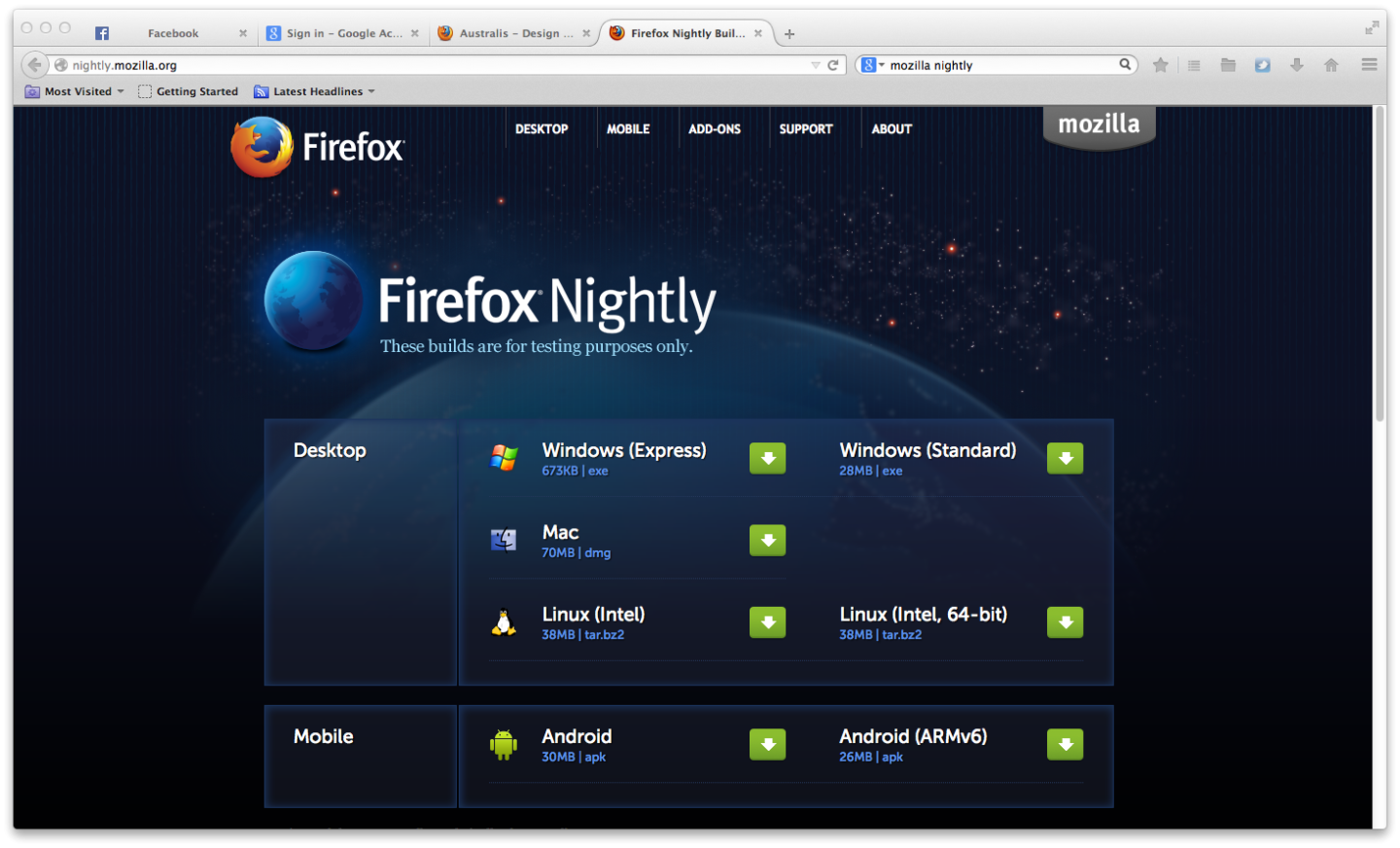Click the dmg link under Mac
This screenshot has height=848, width=1400.
point(596,552)
